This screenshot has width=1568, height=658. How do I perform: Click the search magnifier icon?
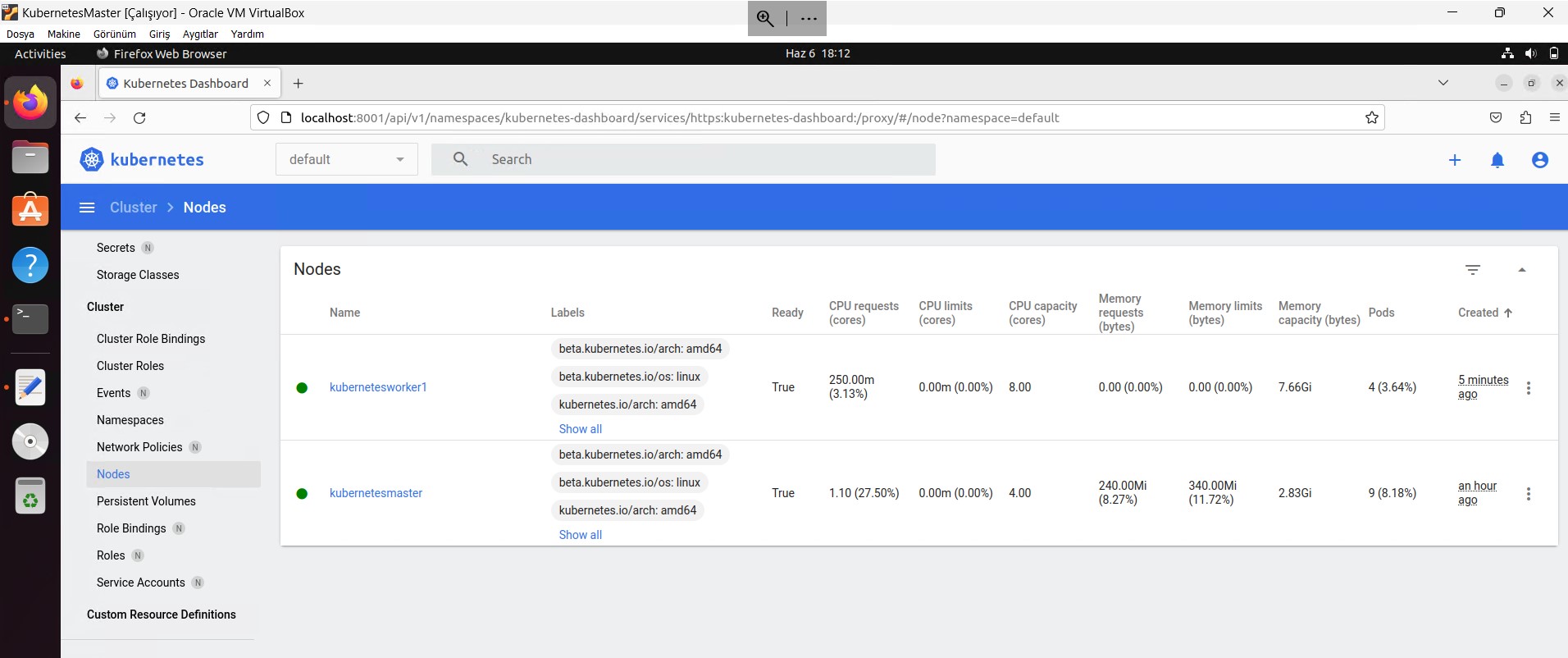461,159
